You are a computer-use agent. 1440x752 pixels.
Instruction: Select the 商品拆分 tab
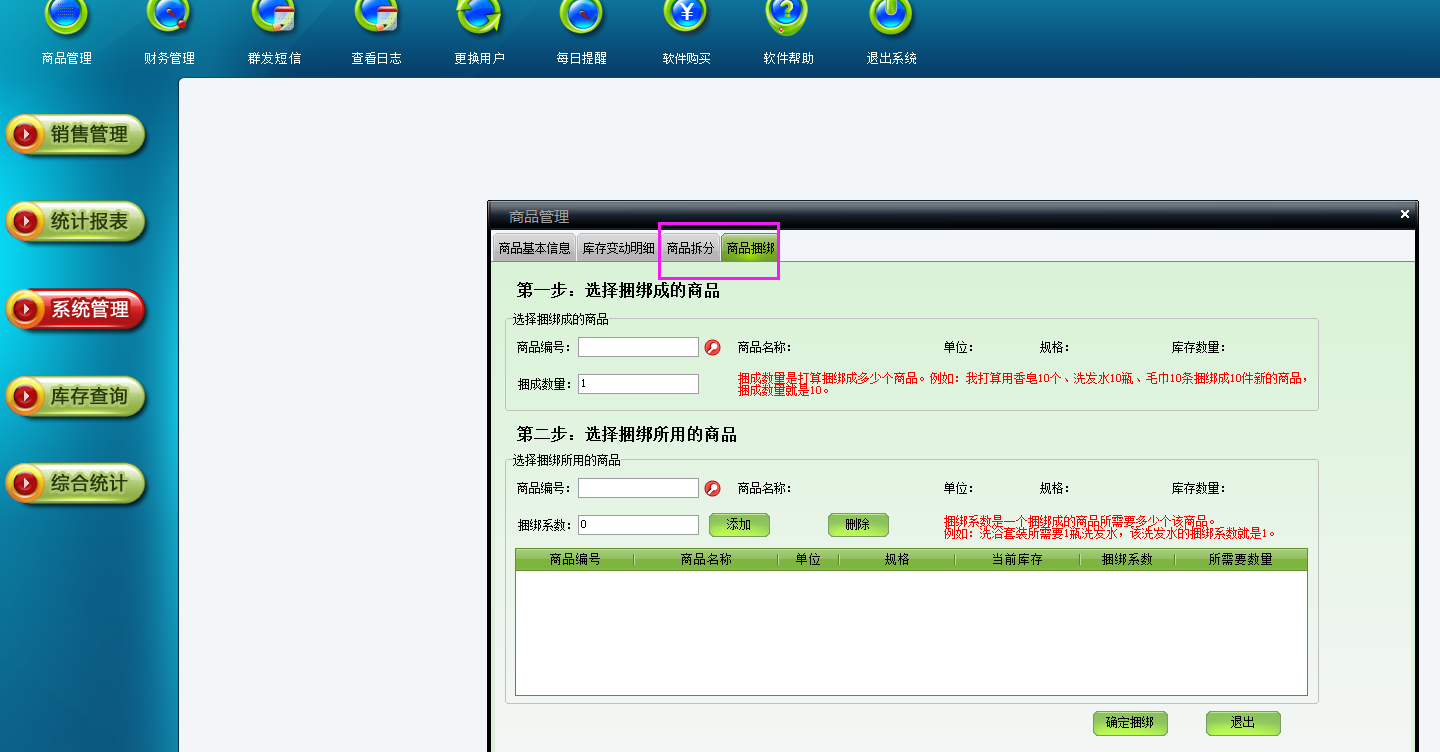(x=690, y=248)
